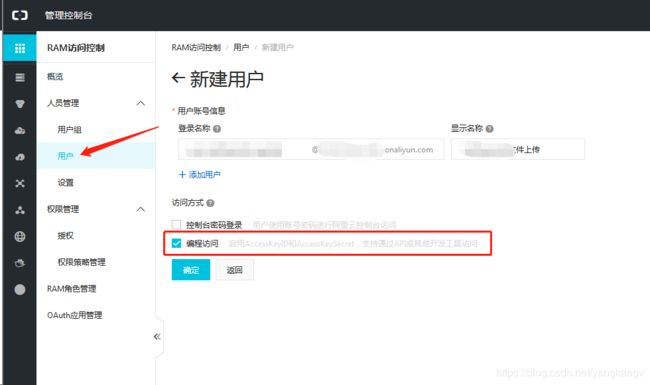This screenshot has height=385, width=650.
Task: Click the 用户账号信息 label
Action: (201, 111)
